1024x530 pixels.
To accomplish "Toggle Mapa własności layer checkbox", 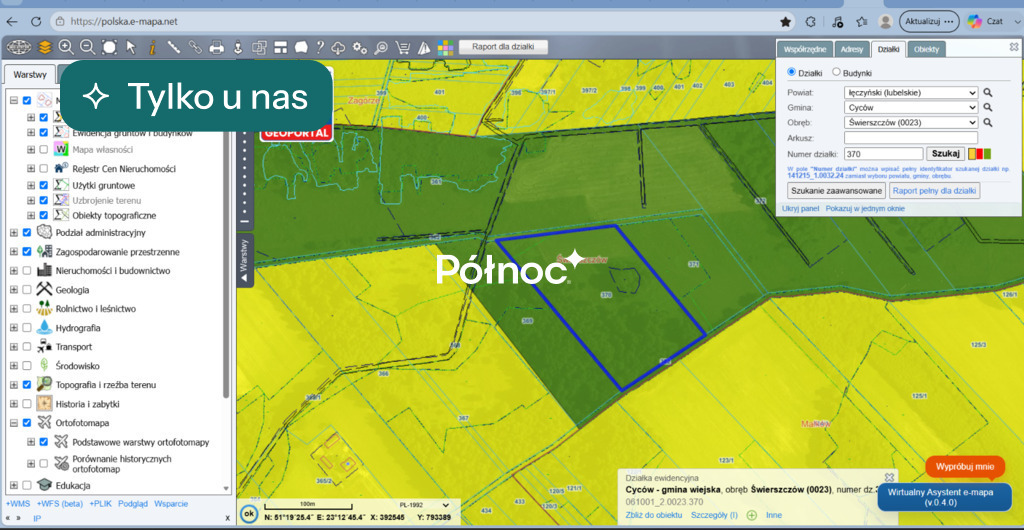I will point(44,149).
